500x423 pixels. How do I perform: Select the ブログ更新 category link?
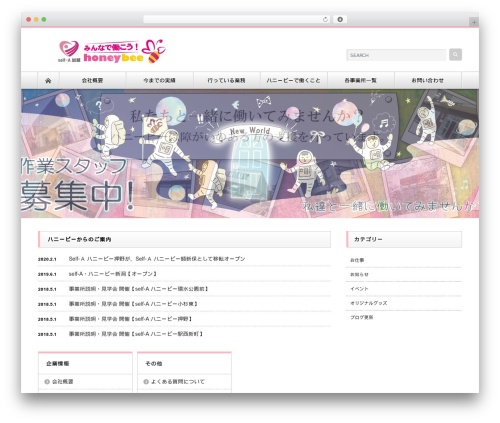[362, 317]
